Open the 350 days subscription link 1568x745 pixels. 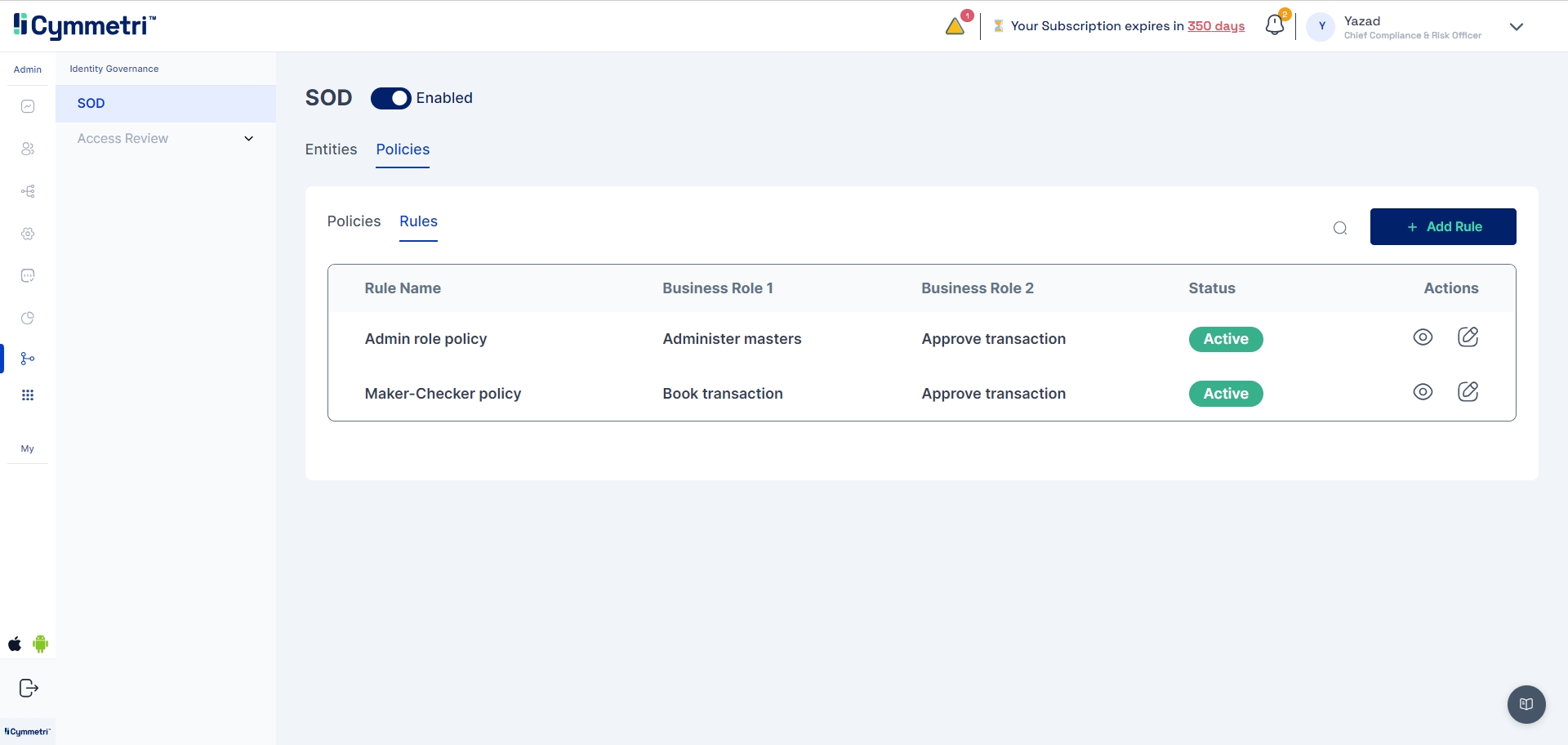coord(1215,26)
